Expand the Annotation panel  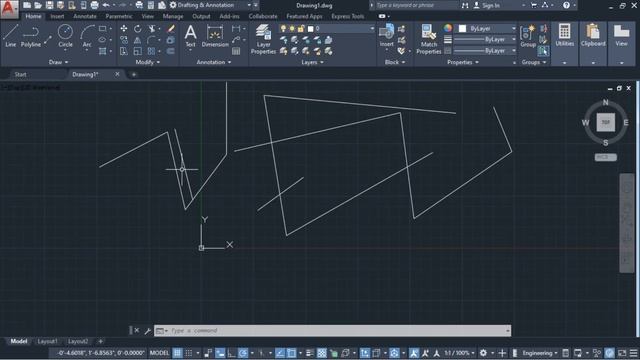click(214, 62)
